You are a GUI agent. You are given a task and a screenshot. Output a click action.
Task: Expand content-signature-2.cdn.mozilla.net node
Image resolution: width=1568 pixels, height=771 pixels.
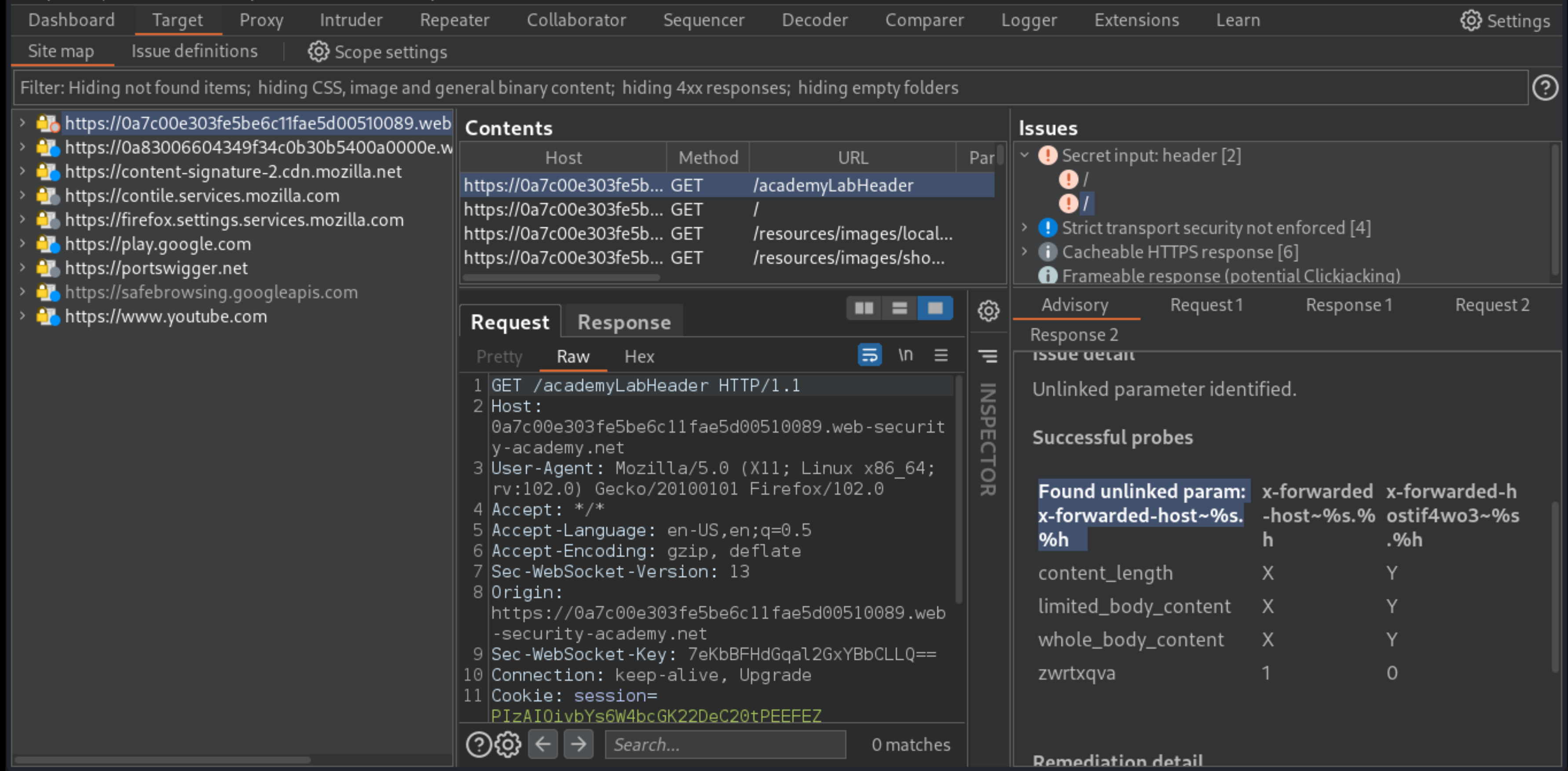pos(22,172)
